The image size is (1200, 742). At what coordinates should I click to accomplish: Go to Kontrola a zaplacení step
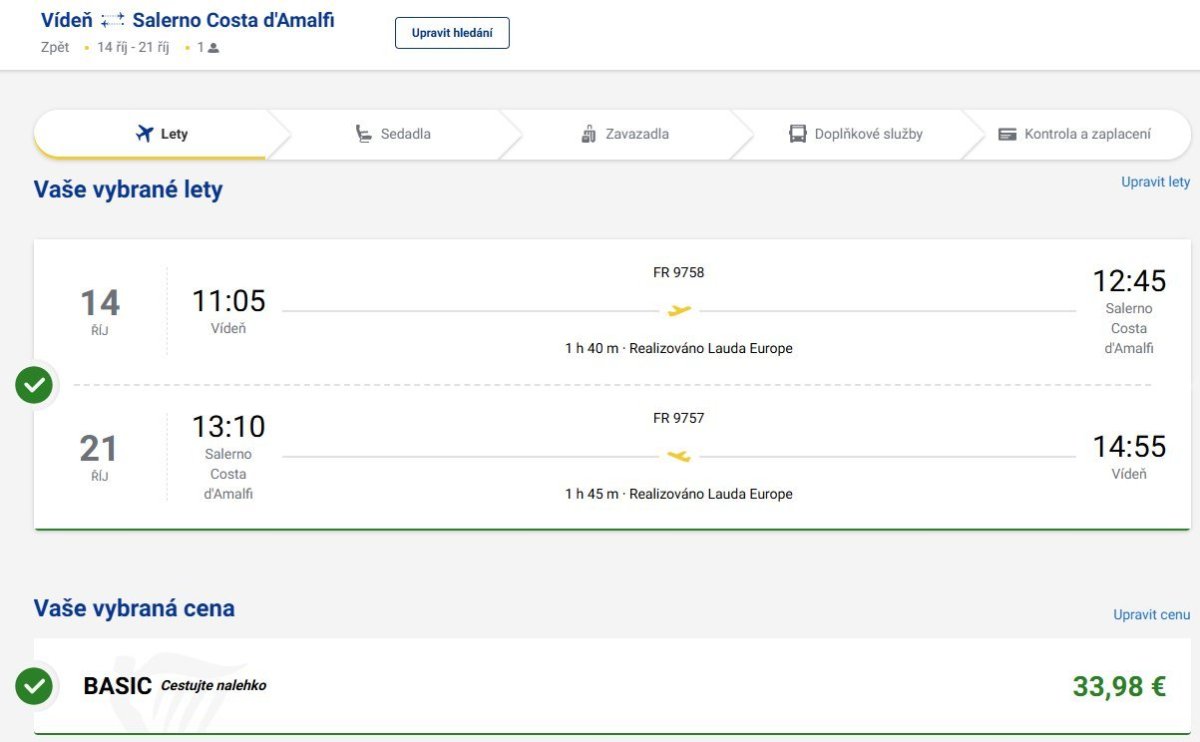tap(1075, 134)
